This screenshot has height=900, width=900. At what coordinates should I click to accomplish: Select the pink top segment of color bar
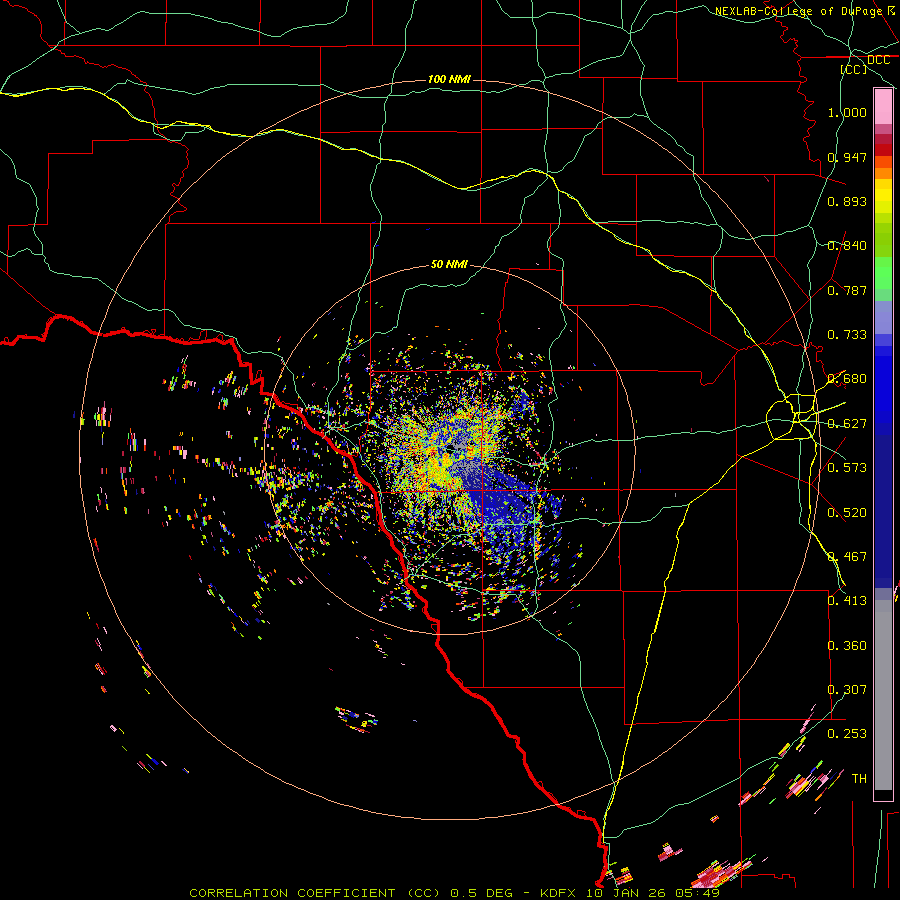tap(883, 107)
